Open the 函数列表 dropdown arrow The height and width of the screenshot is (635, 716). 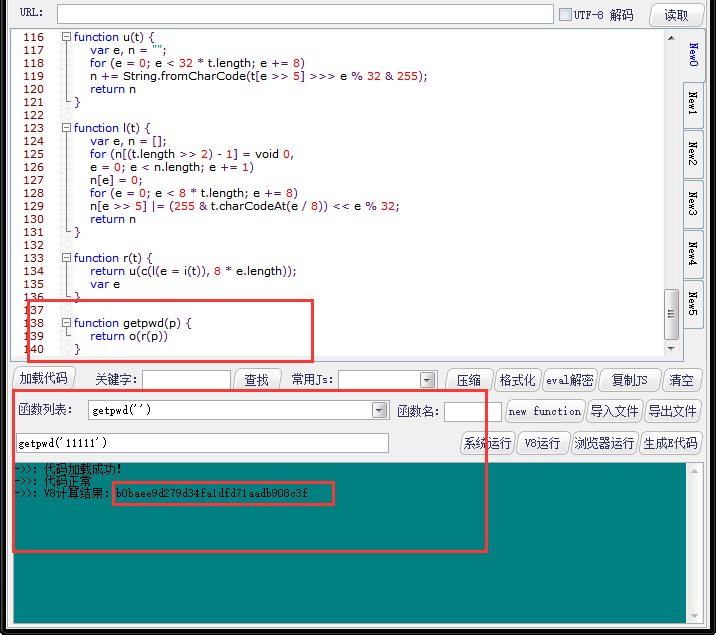click(x=379, y=410)
